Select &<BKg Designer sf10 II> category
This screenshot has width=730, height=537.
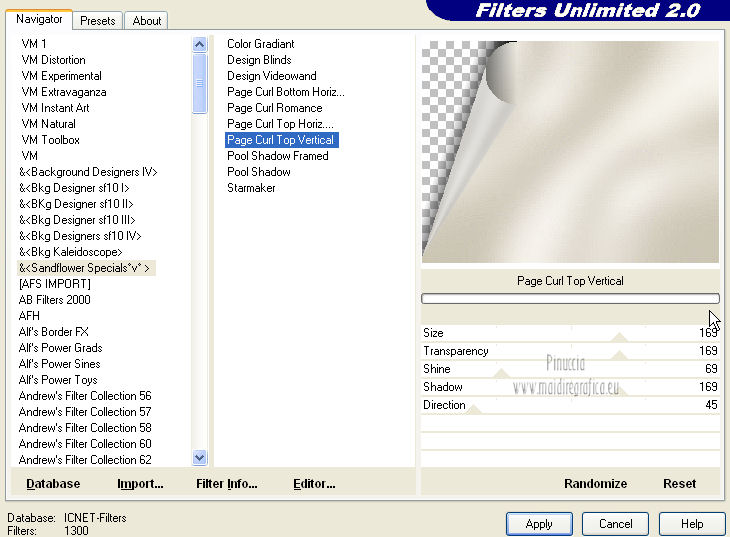click(x=76, y=204)
